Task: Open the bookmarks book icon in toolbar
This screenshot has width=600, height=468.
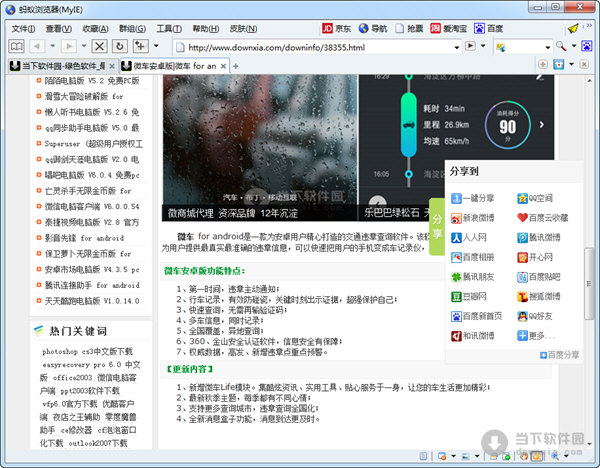Action: tap(16, 46)
